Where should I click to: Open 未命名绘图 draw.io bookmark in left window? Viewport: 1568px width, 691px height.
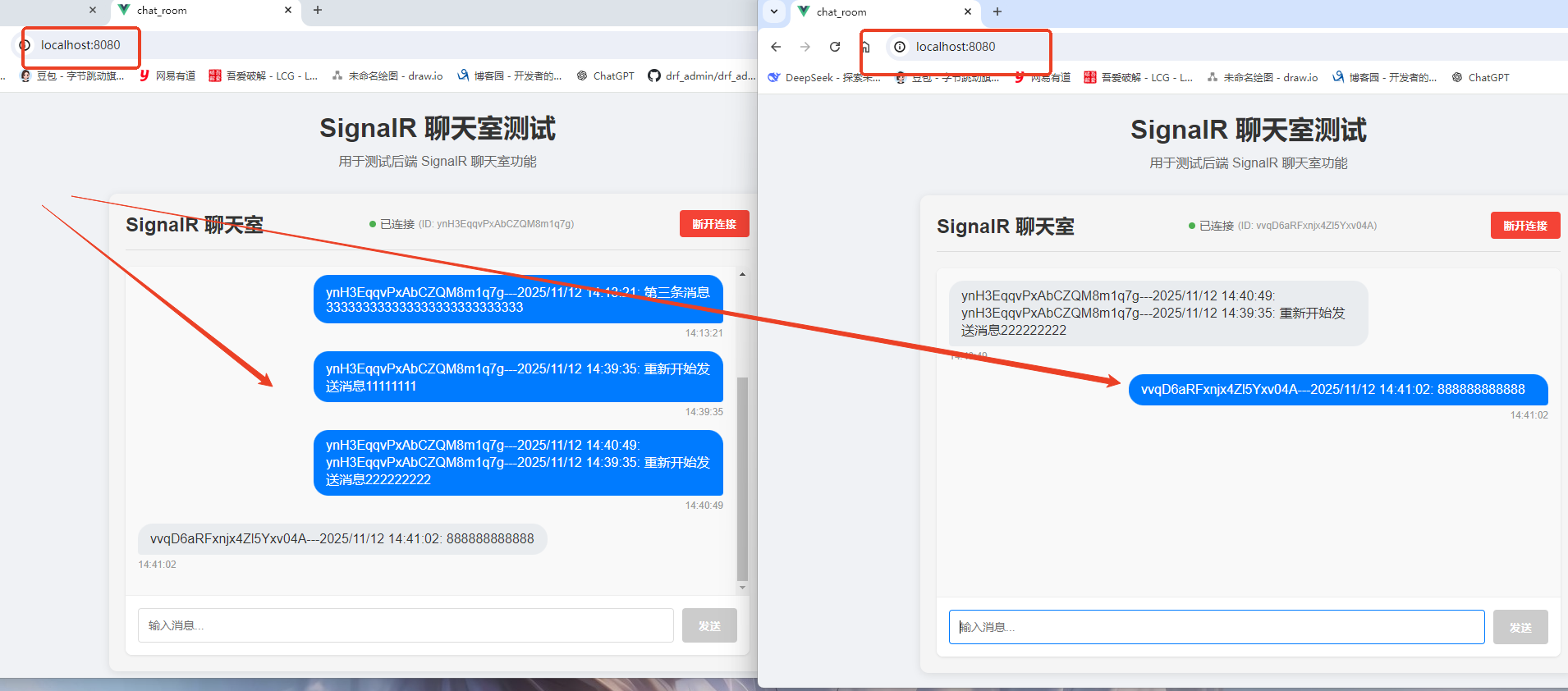point(387,76)
